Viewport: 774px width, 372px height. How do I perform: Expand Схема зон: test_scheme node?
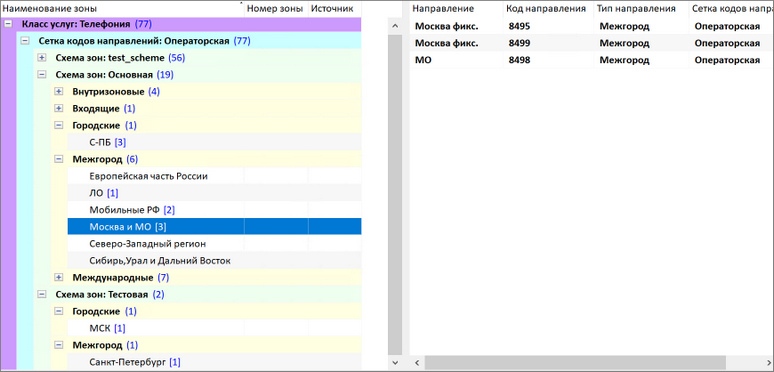[x=42, y=58]
